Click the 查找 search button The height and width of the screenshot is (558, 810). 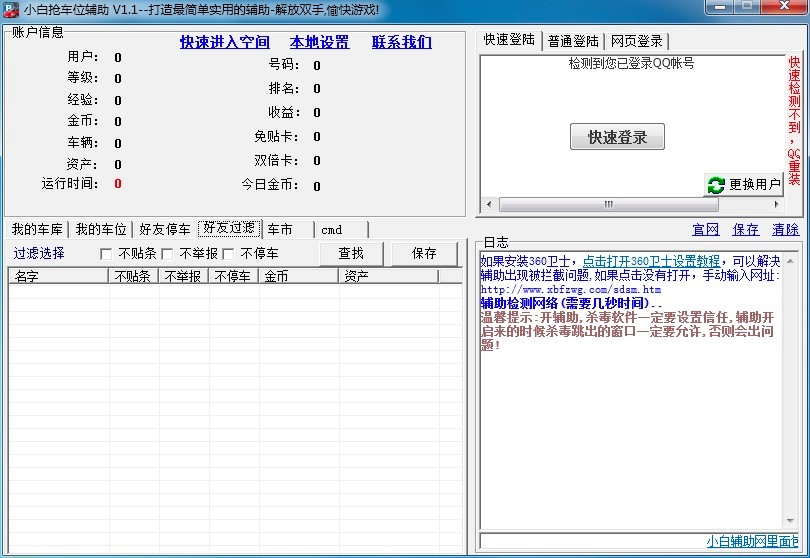pos(351,254)
